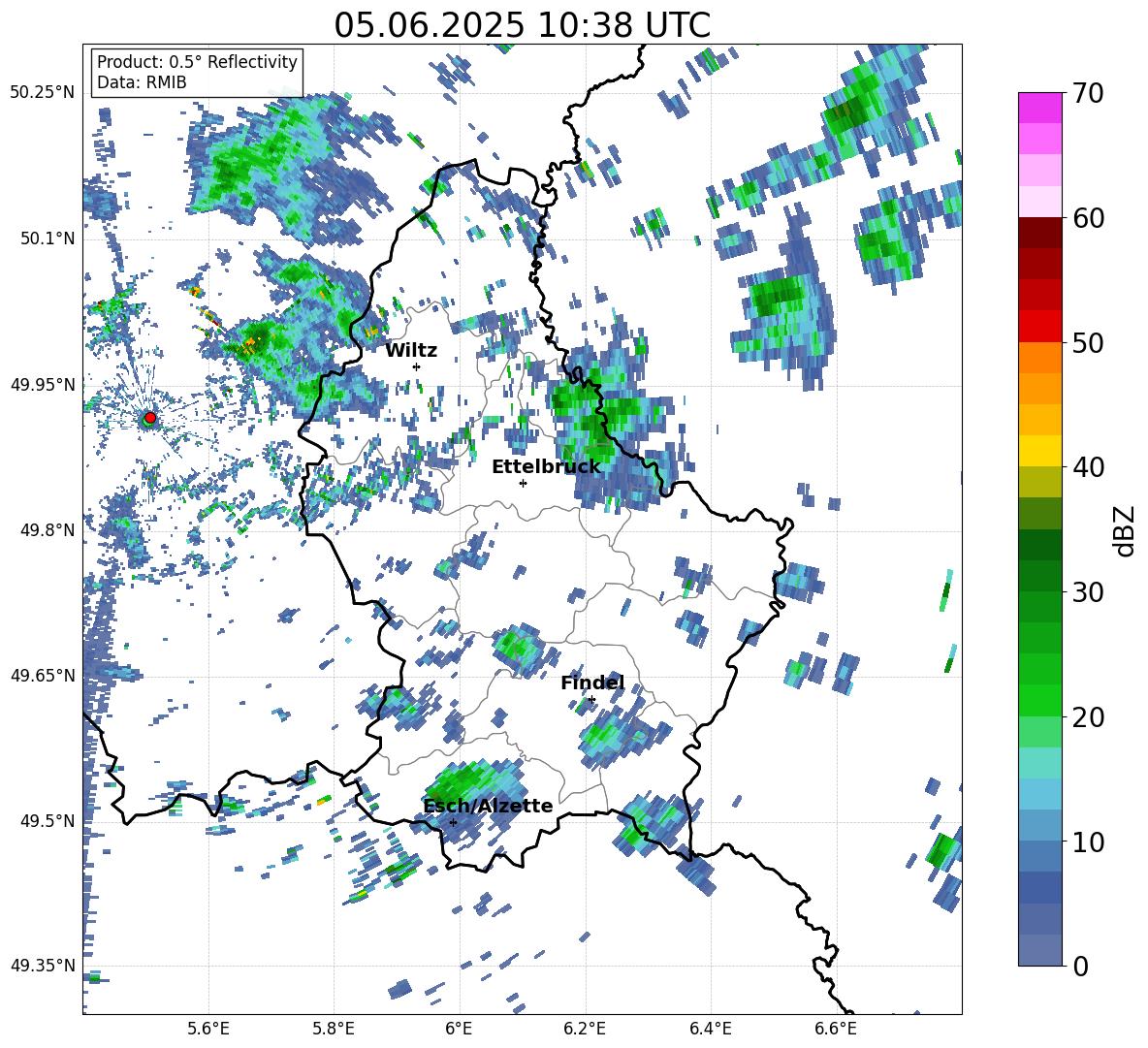This screenshot has width=1148, height=1048.
Task: Click the colorbar tick label 0
Action: click(x=1080, y=967)
